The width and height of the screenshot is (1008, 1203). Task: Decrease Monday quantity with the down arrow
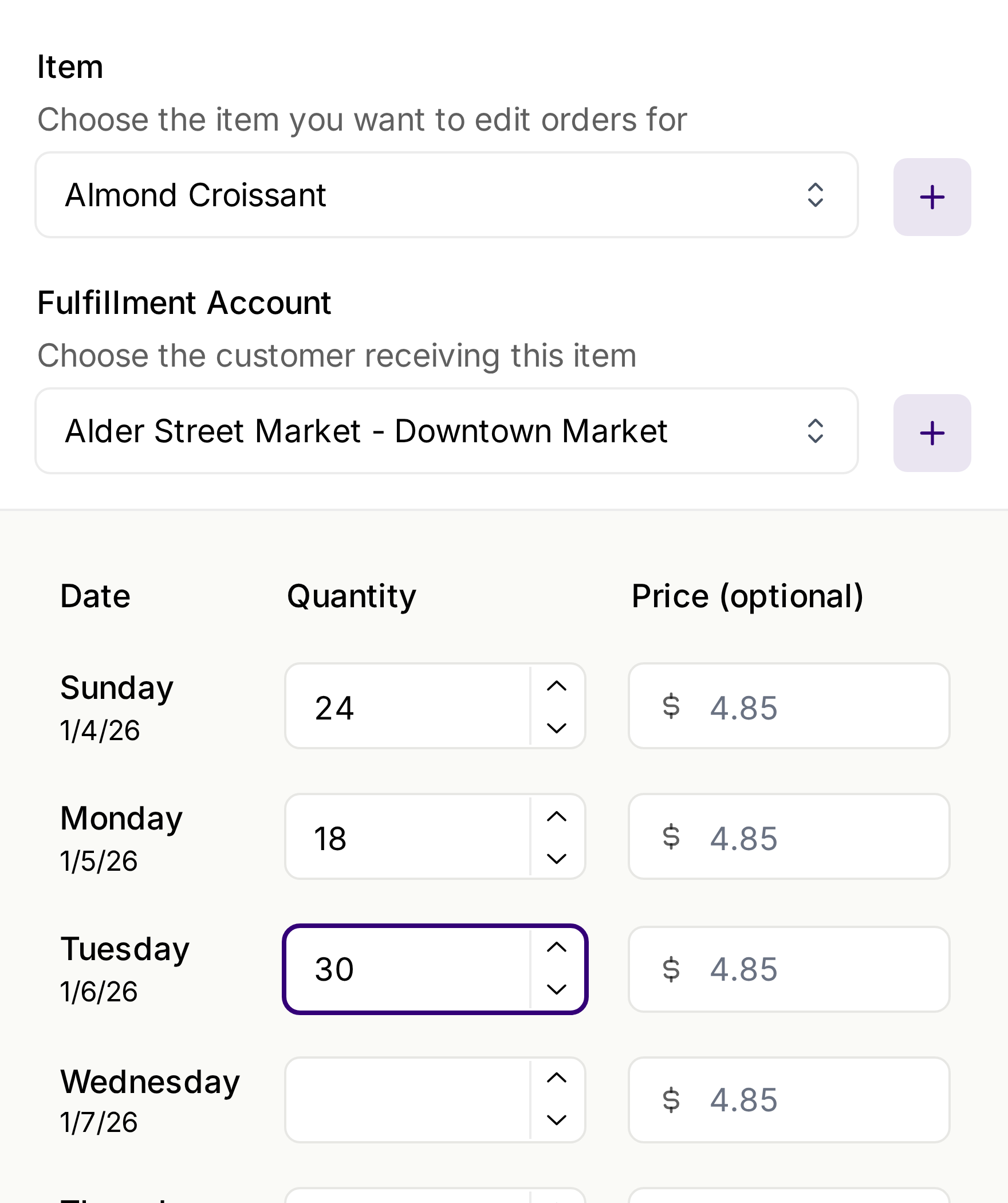click(x=557, y=859)
